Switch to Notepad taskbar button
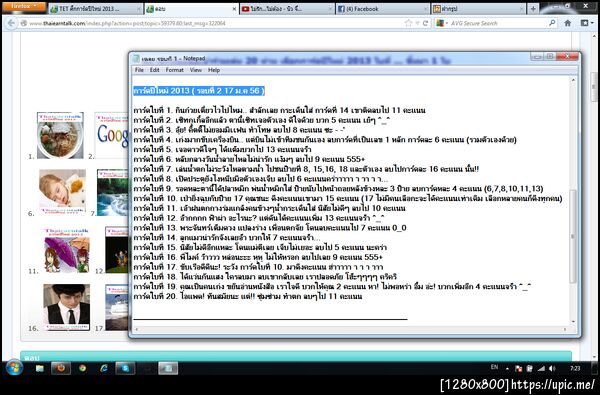Viewport: 600px width, 395px height. point(168,368)
